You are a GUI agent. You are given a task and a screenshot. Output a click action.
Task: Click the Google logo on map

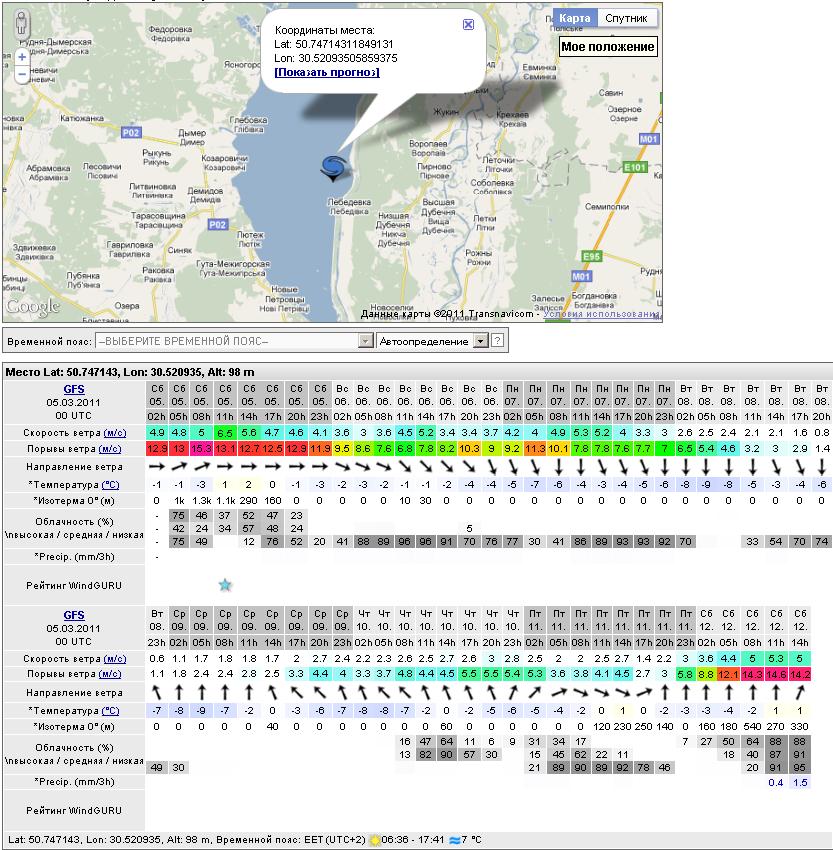point(32,307)
